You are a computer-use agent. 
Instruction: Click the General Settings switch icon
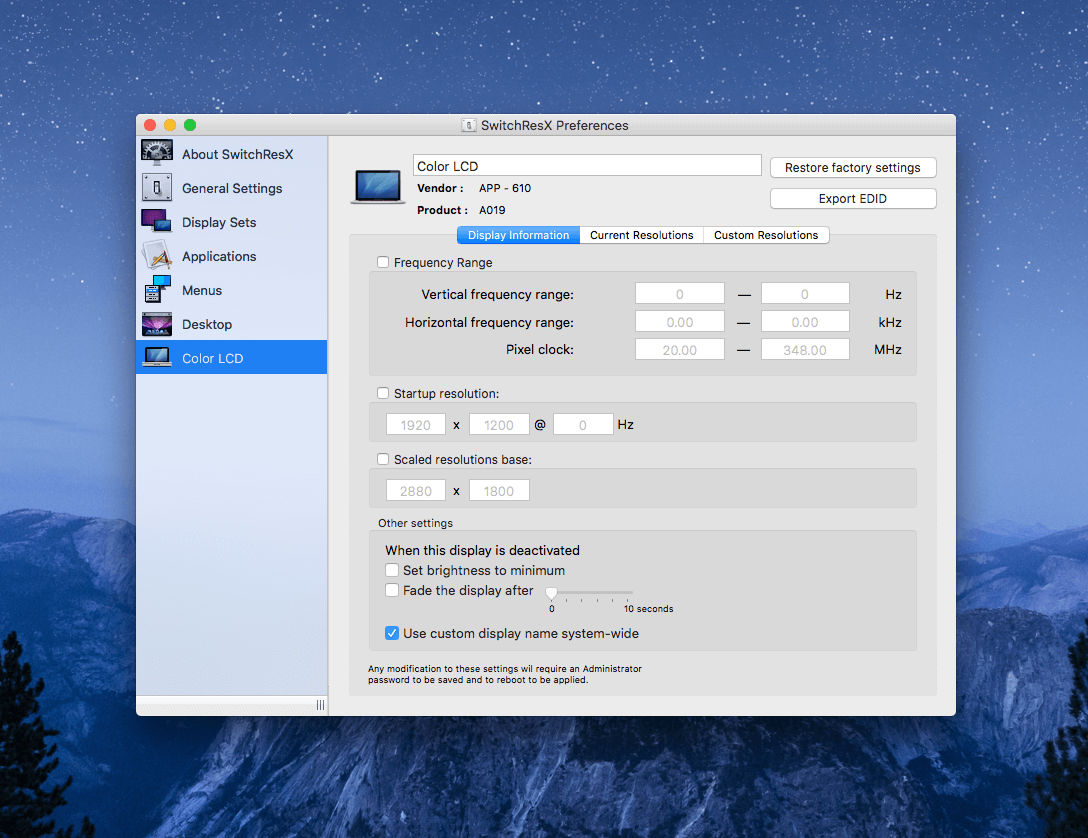point(157,187)
